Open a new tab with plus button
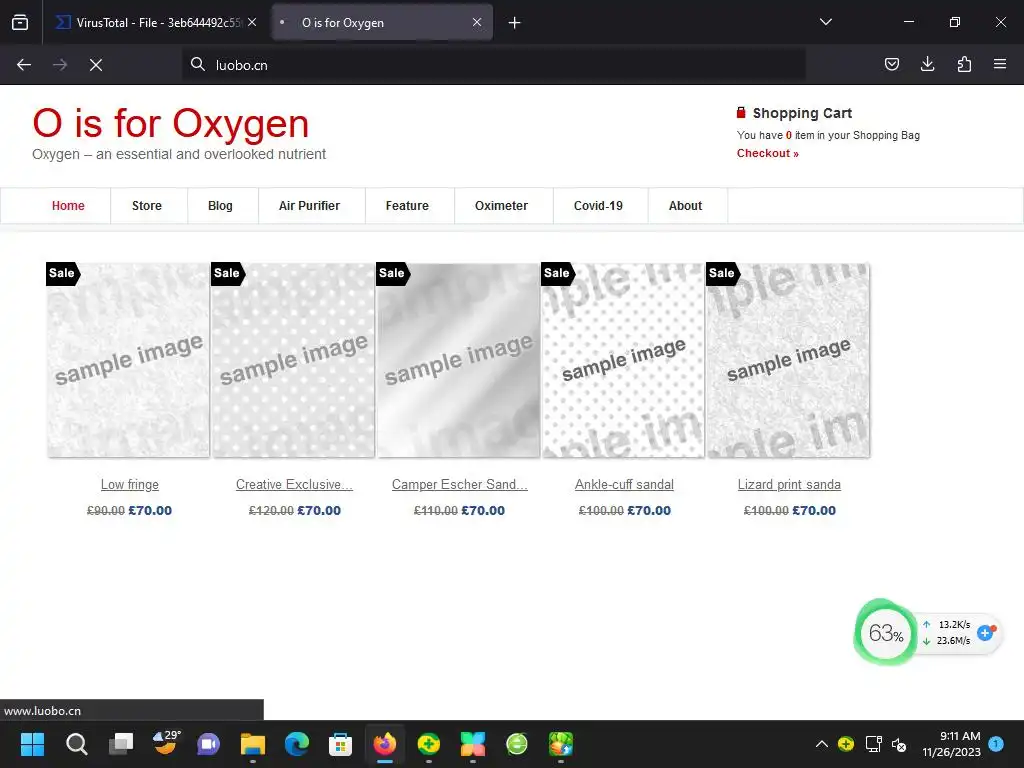This screenshot has height=768, width=1024. click(x=515, y=23)
